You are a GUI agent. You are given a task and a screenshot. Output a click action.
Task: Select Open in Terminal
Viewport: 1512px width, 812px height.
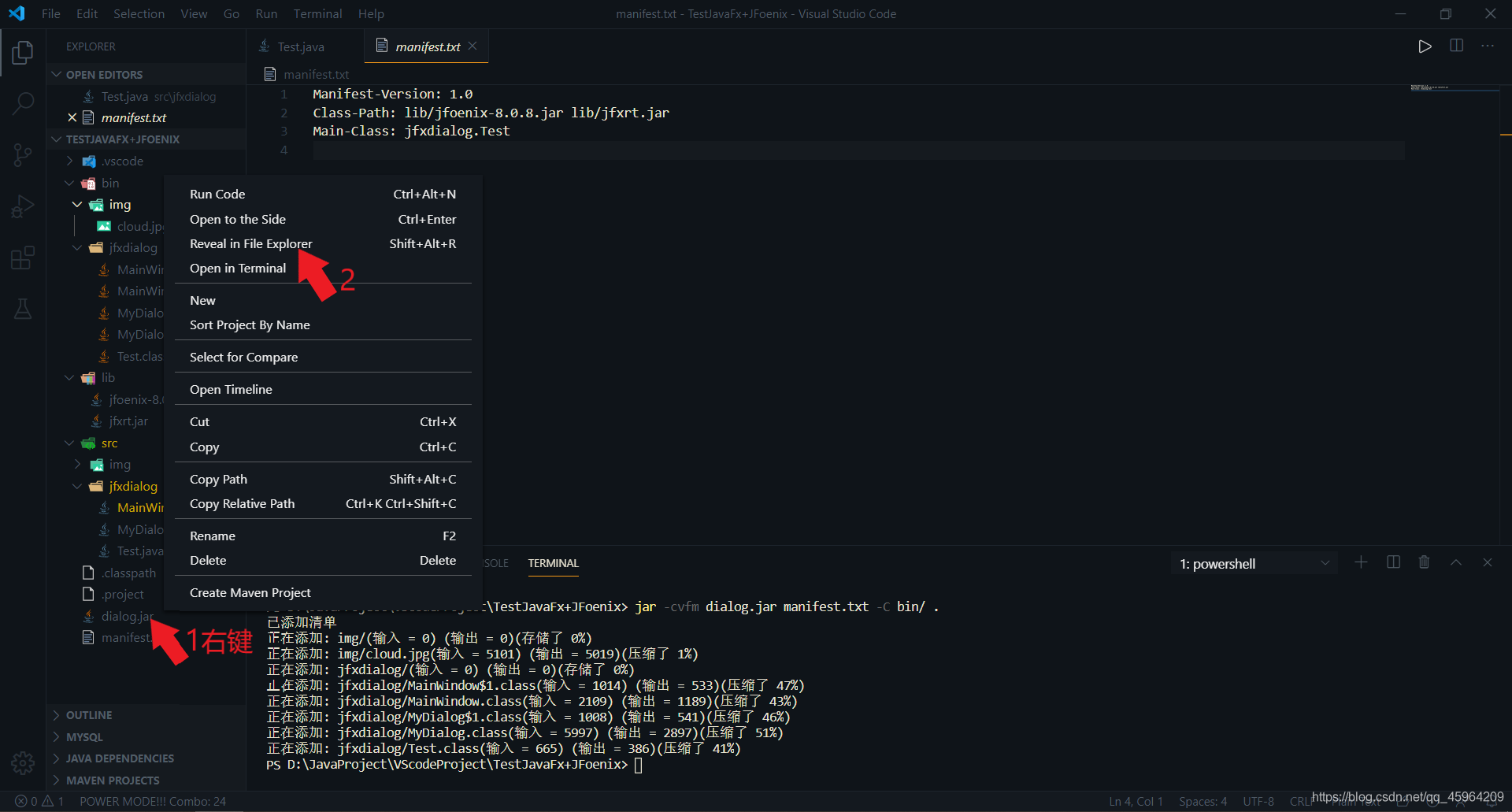[323, 268]
